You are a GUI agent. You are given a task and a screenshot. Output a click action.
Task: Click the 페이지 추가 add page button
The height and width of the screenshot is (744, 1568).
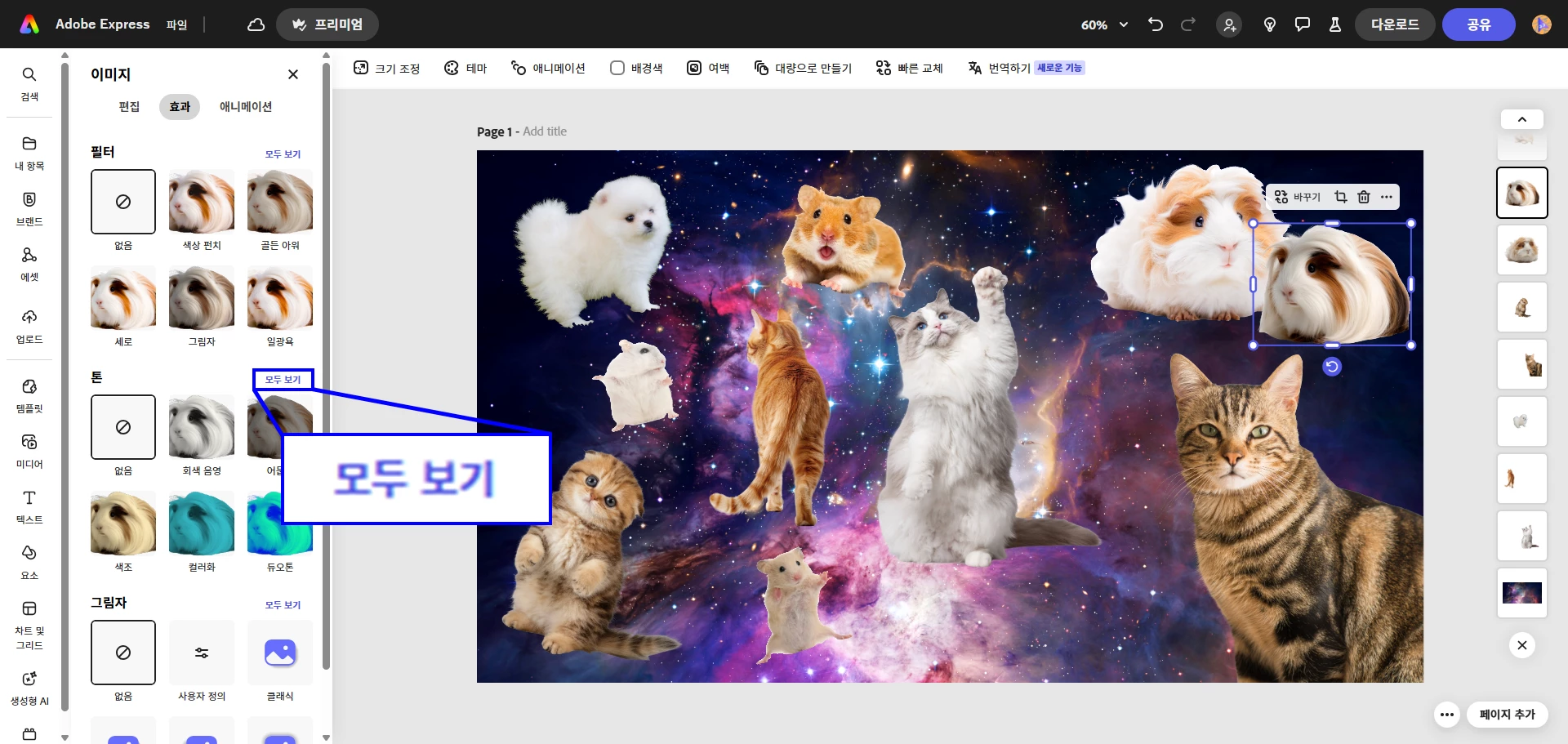(x=1508, y=715)
